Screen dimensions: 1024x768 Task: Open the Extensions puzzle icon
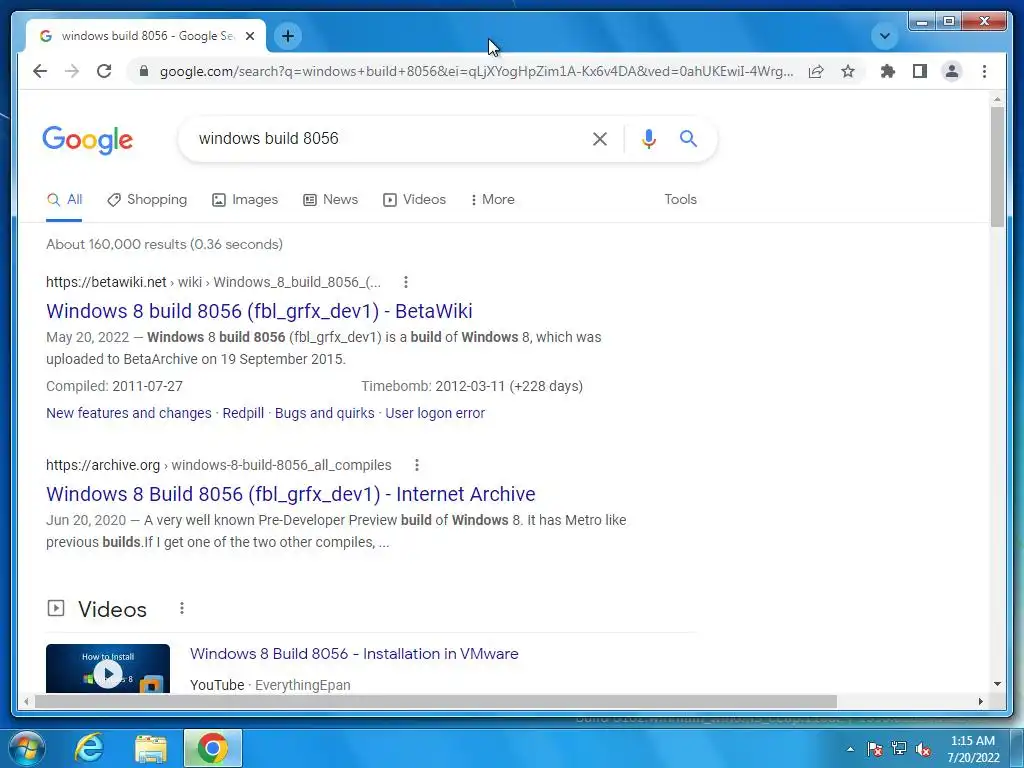(888, 71)
